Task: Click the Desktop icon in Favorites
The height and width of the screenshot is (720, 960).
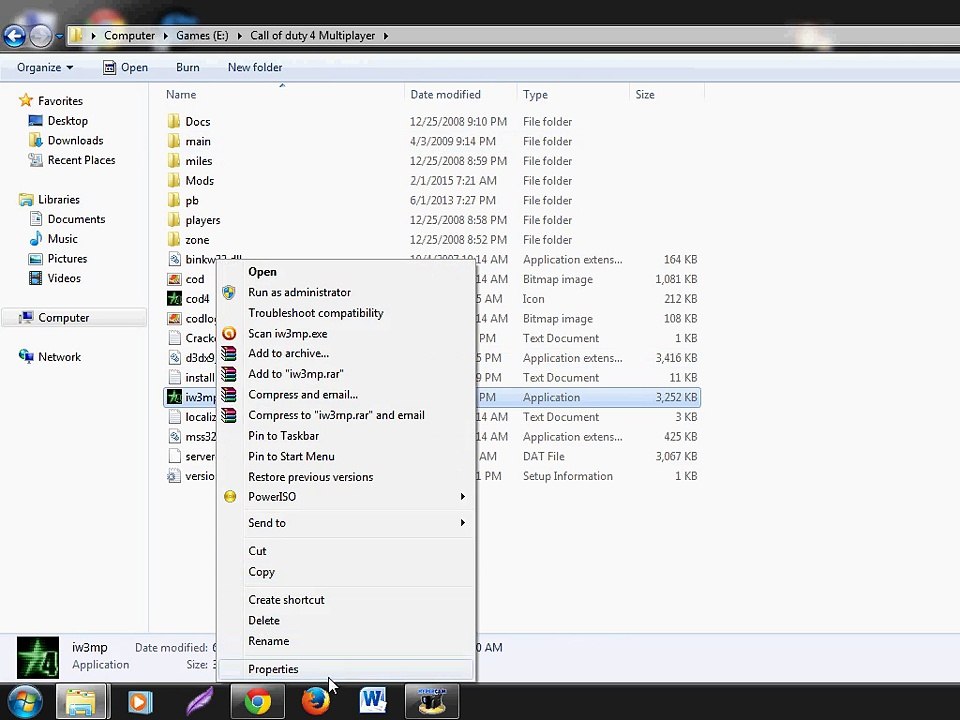Action: pyautogui.click(x=36, y=121)
